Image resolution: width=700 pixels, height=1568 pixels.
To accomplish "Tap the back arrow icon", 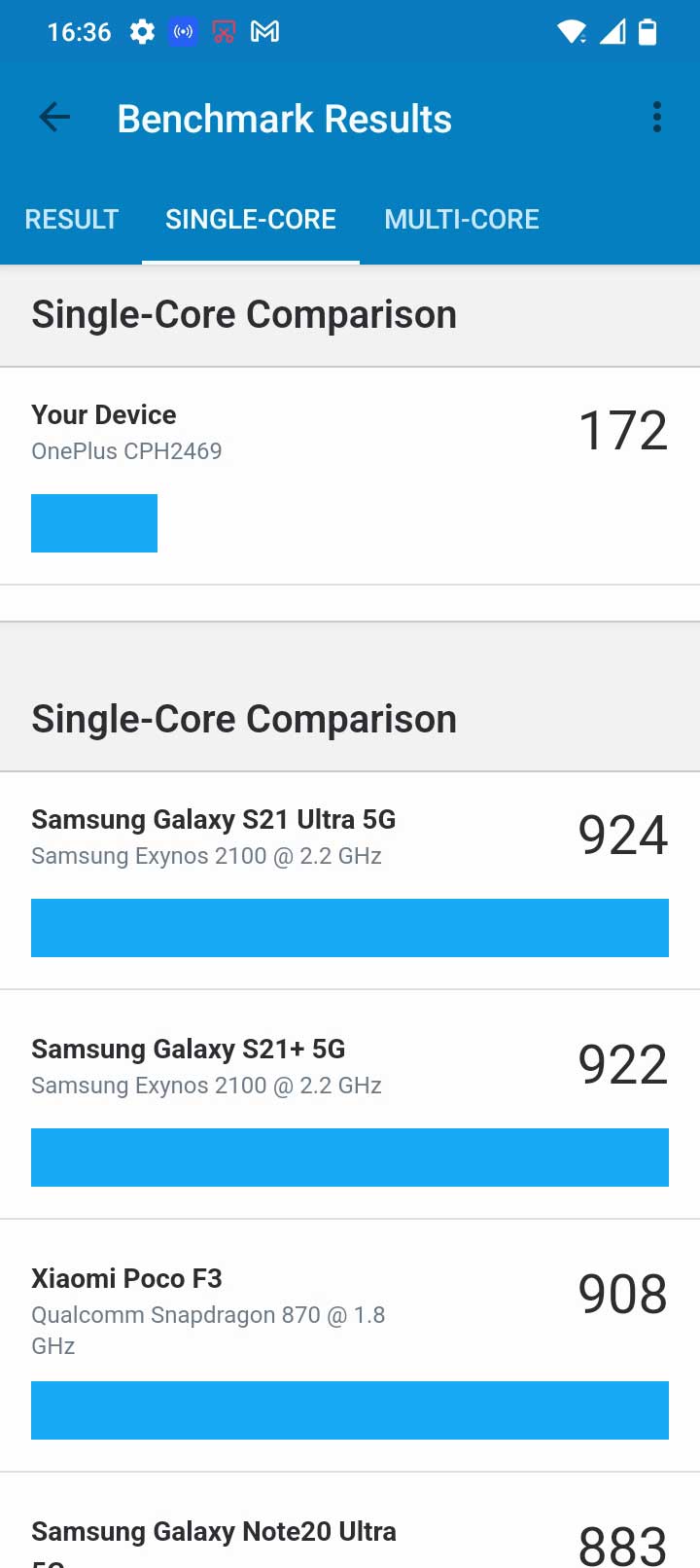I will click(54, 118).
